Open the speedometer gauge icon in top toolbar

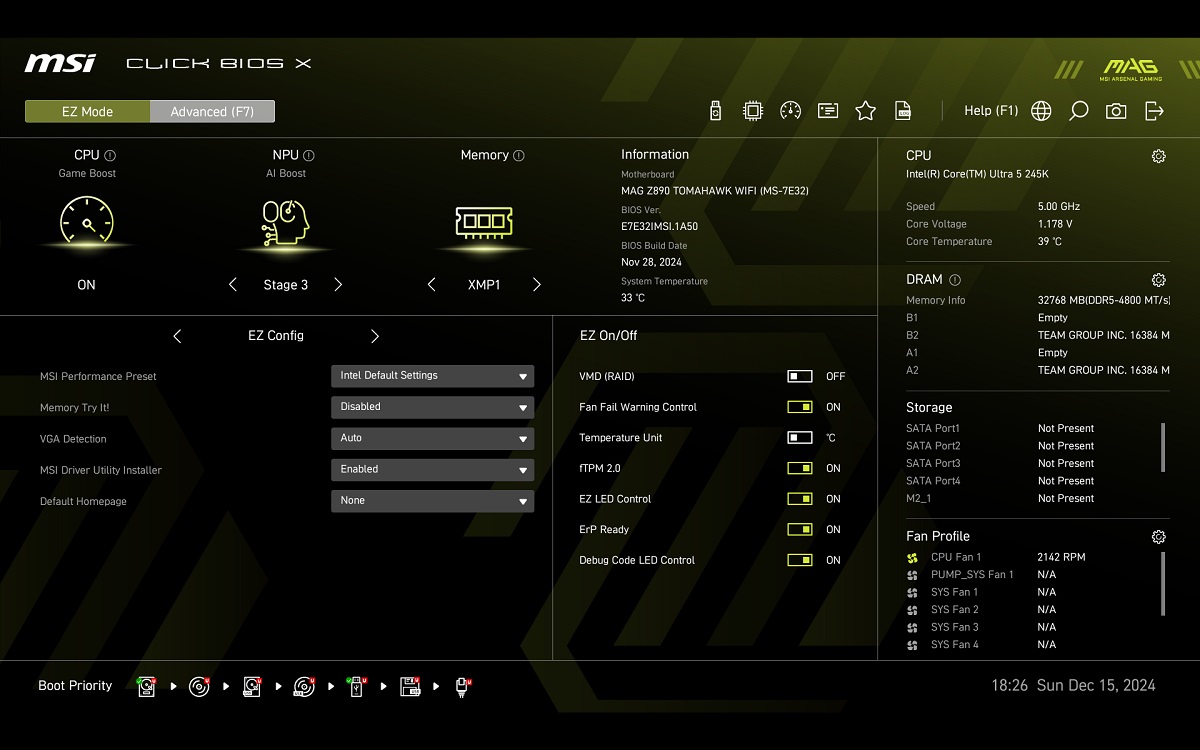(x=790, y=111)
